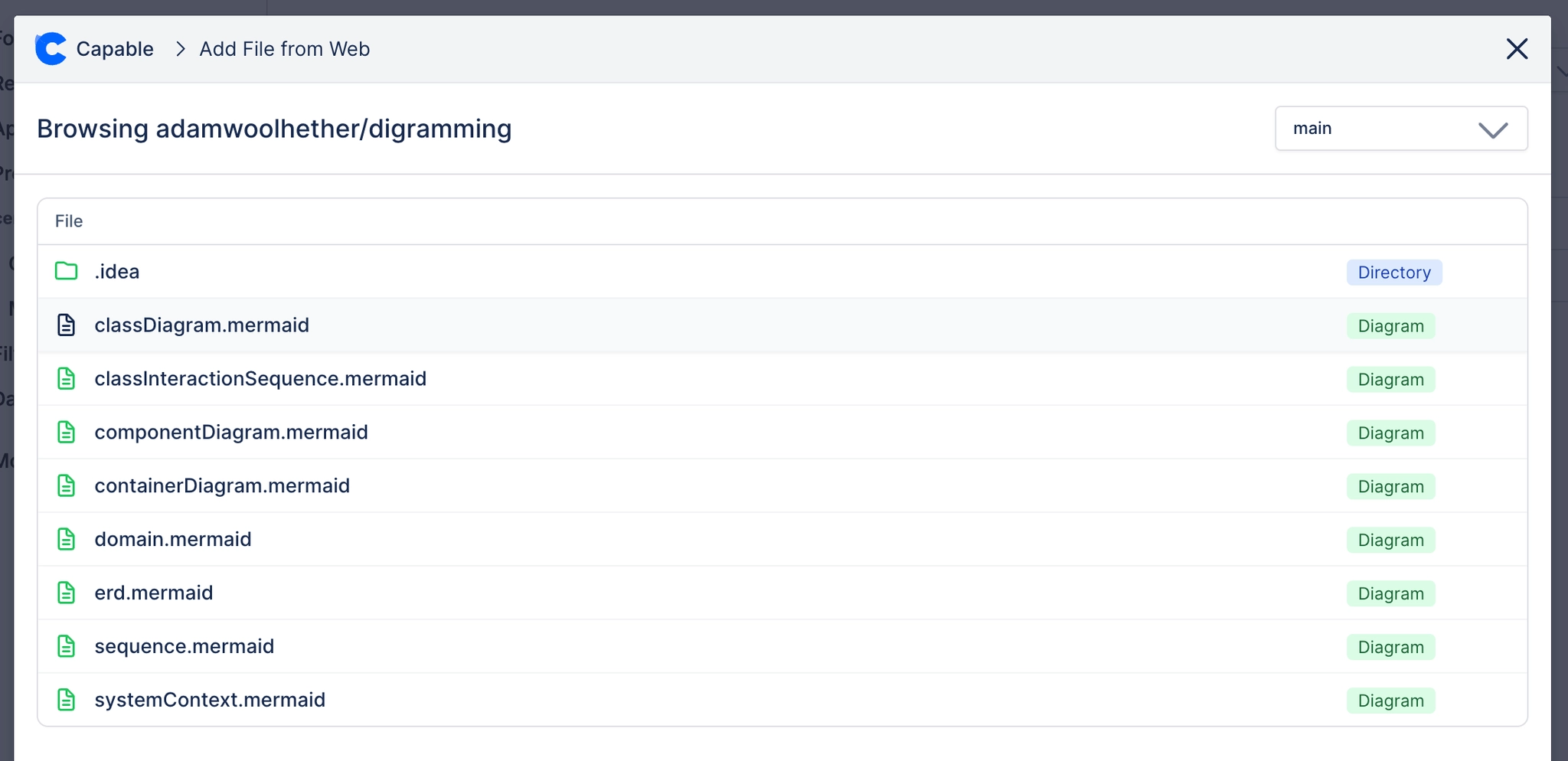Click the branch dropdown chevron arrow

point(1493,130)
